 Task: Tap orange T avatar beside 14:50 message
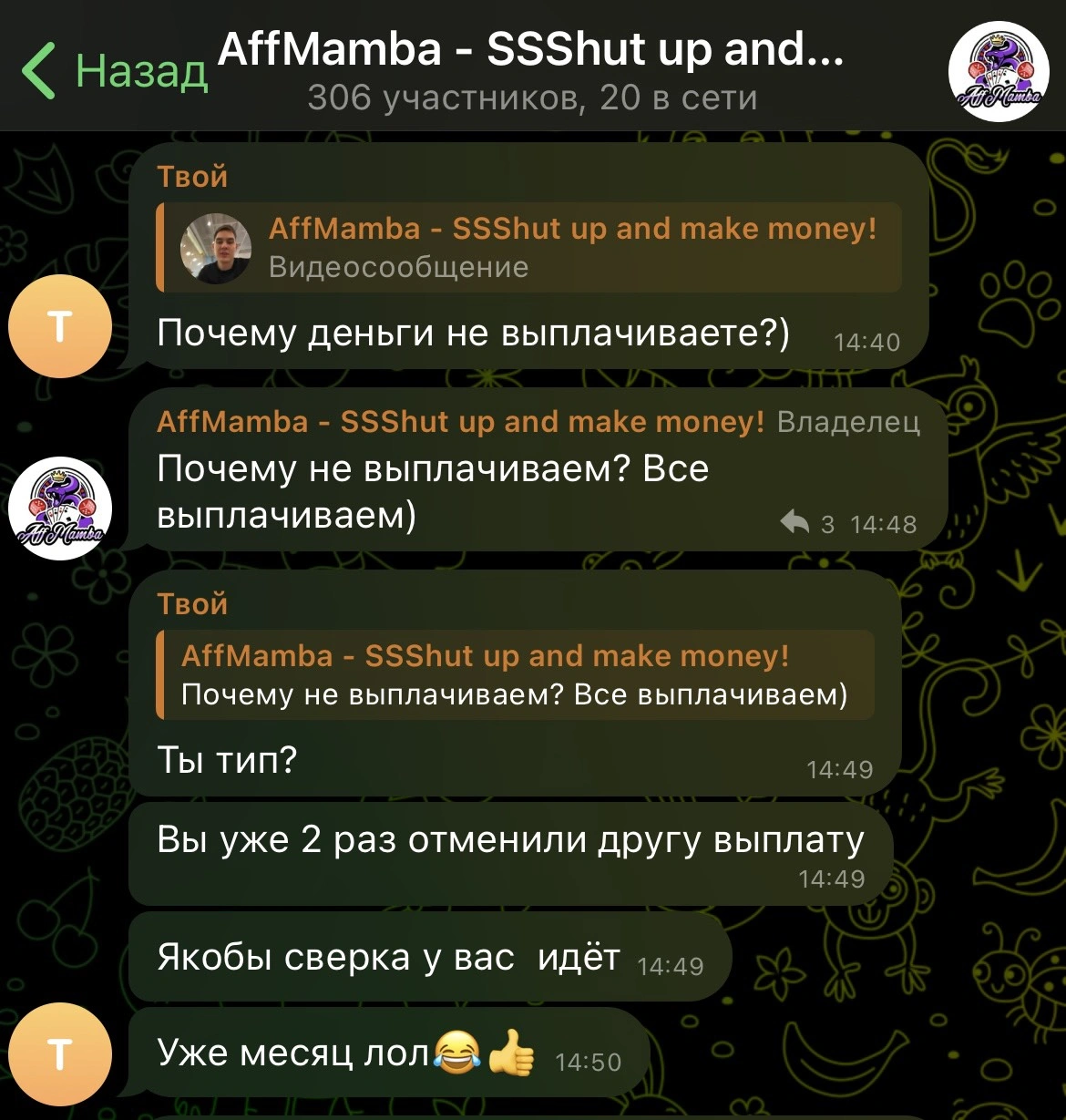pos(60,1054)
